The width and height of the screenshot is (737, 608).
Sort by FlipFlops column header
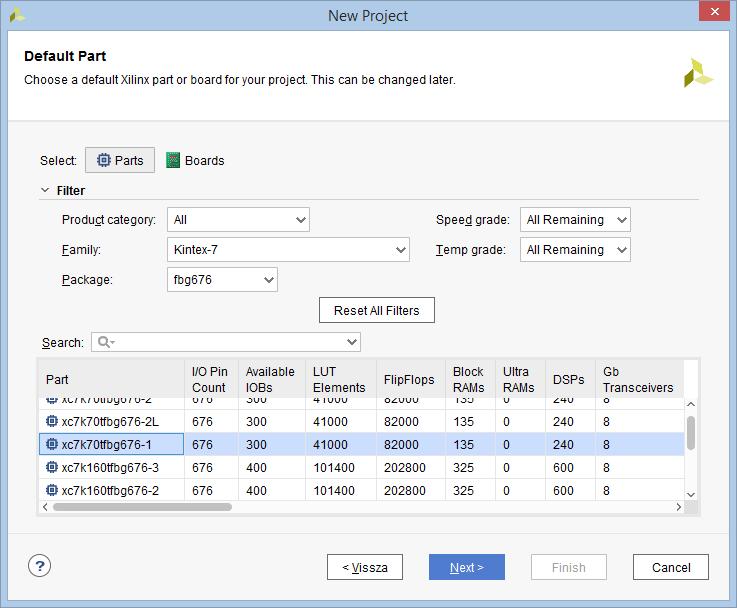[411, 379]
